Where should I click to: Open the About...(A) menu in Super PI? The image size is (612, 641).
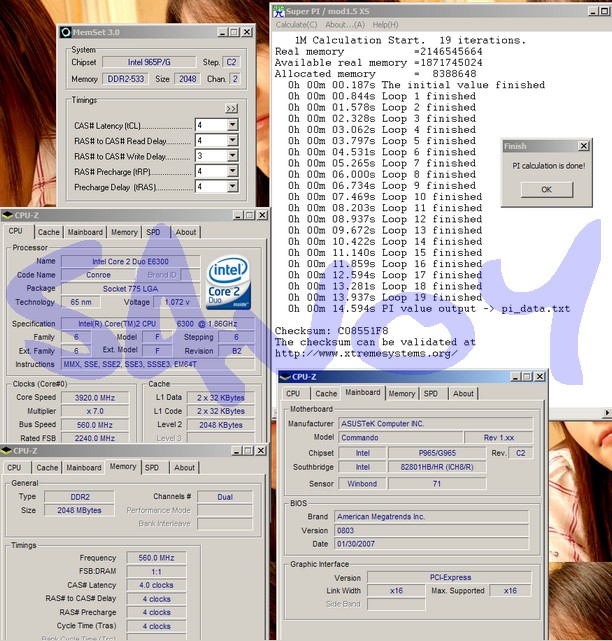point(345,25)
